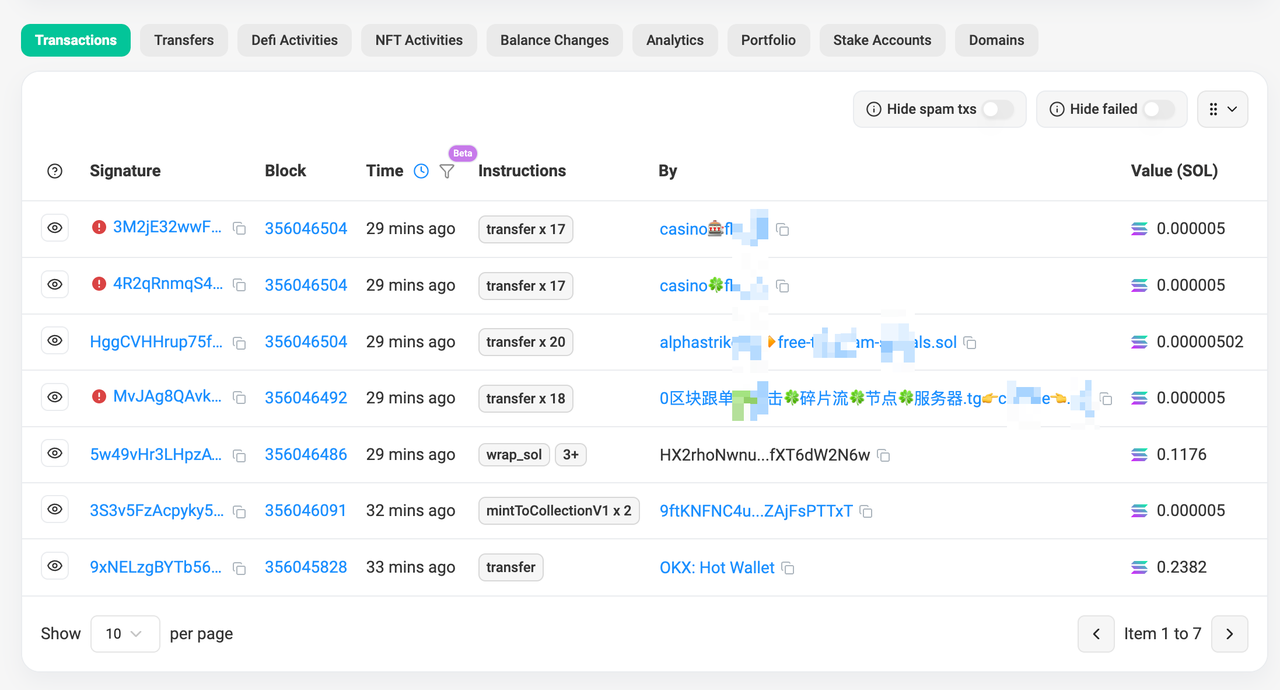Open block 356046091 link
This screenshot has height=690, width=1280.
coord(305,510)
